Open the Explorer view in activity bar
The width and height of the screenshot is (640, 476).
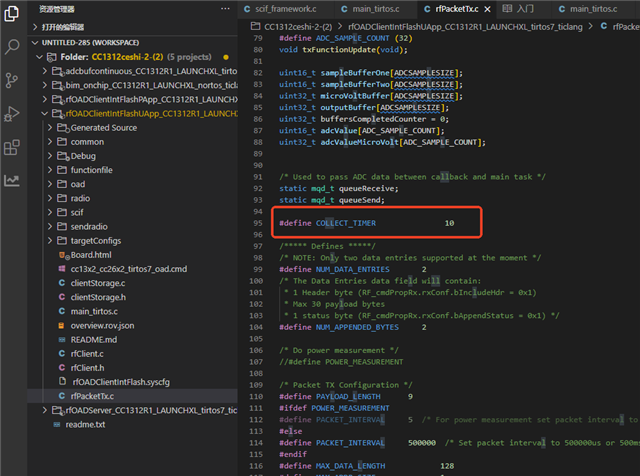point(12,12)
